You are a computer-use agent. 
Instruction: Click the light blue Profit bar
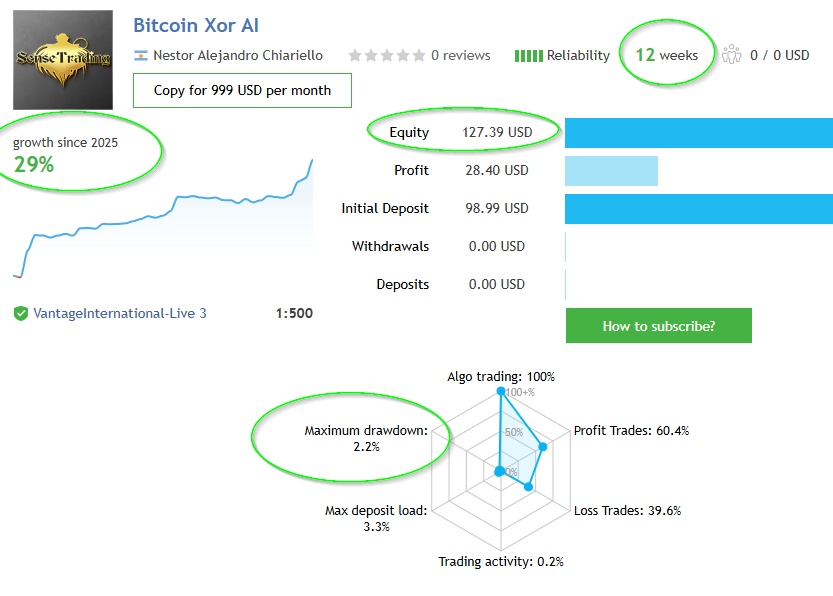[x=611, y=171]
